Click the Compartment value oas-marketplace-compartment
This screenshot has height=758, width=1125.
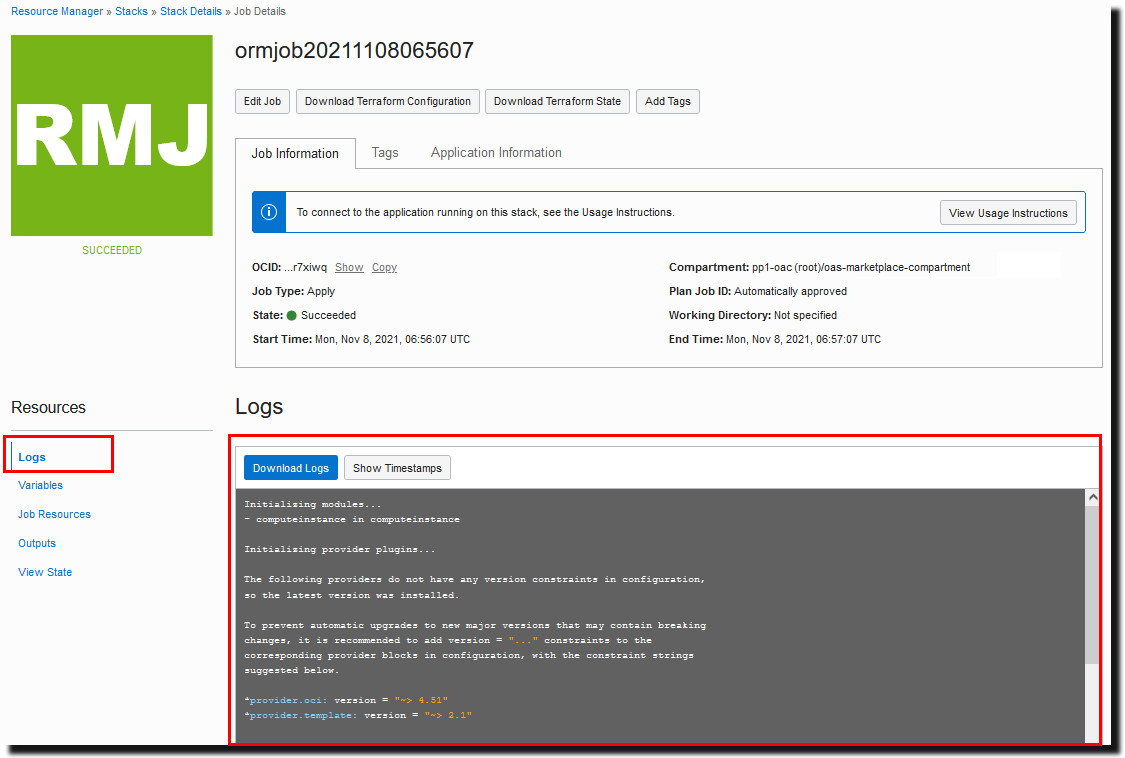pos(861,267)
